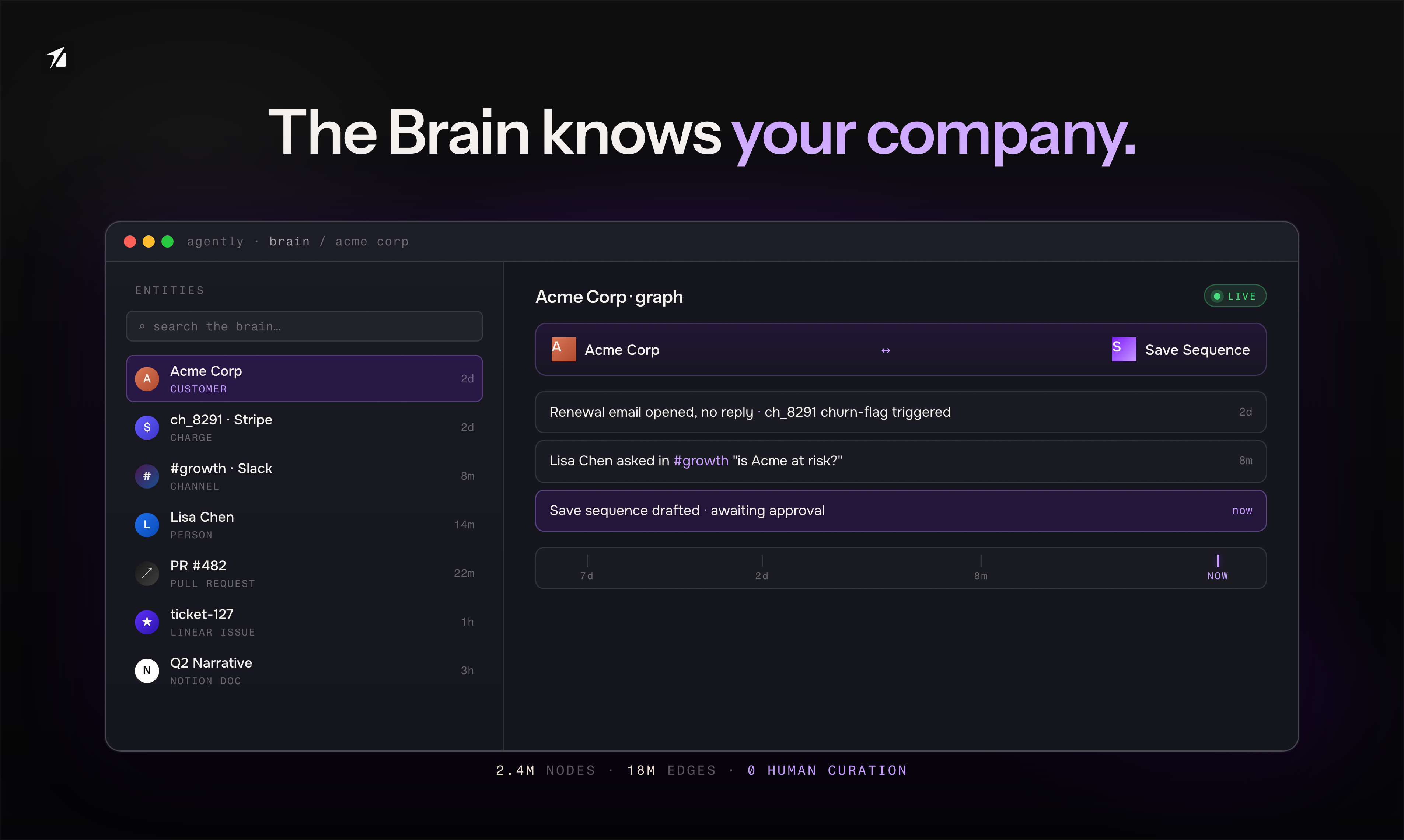Click the NOTION DOC type label

(x=206, y=681)
